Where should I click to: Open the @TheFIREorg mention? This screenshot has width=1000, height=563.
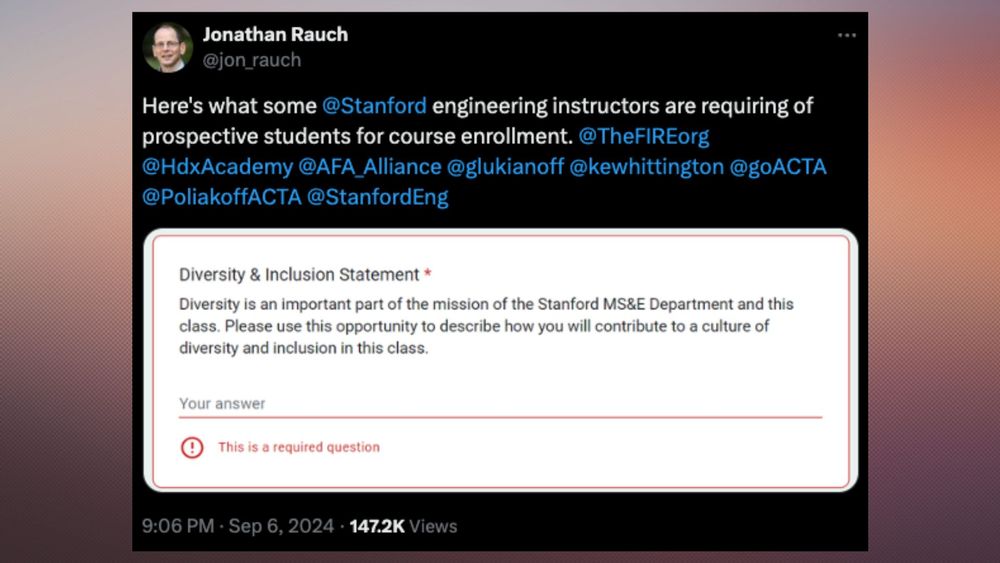pyautogui.click(x=643, y=136)
